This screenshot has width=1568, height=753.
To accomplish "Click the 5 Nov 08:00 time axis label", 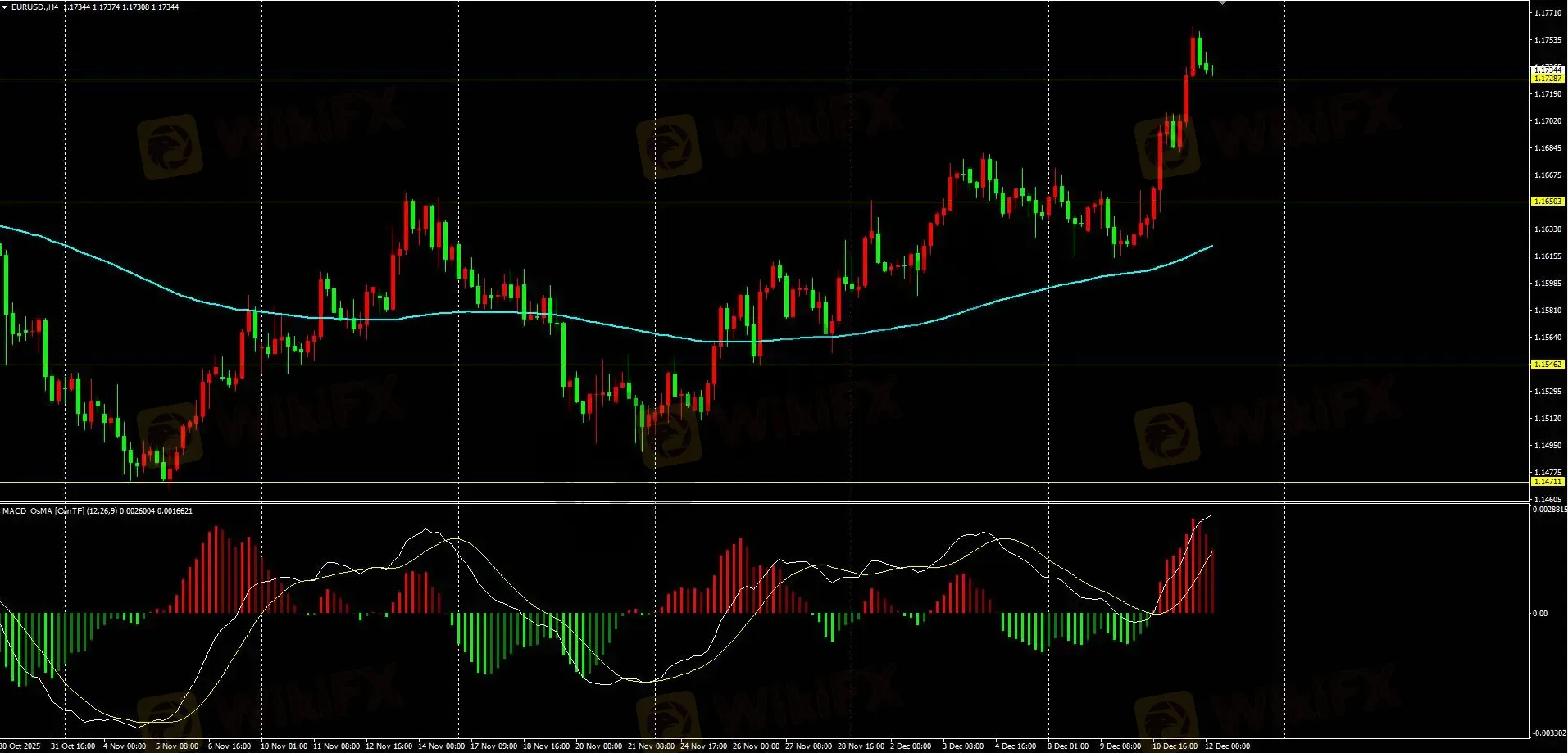I will point(177,746).
